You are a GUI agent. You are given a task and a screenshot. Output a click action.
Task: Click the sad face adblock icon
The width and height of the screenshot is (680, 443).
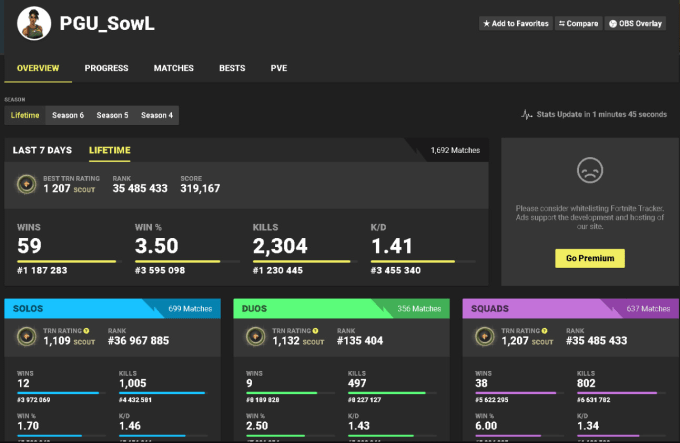coord(590,170)
